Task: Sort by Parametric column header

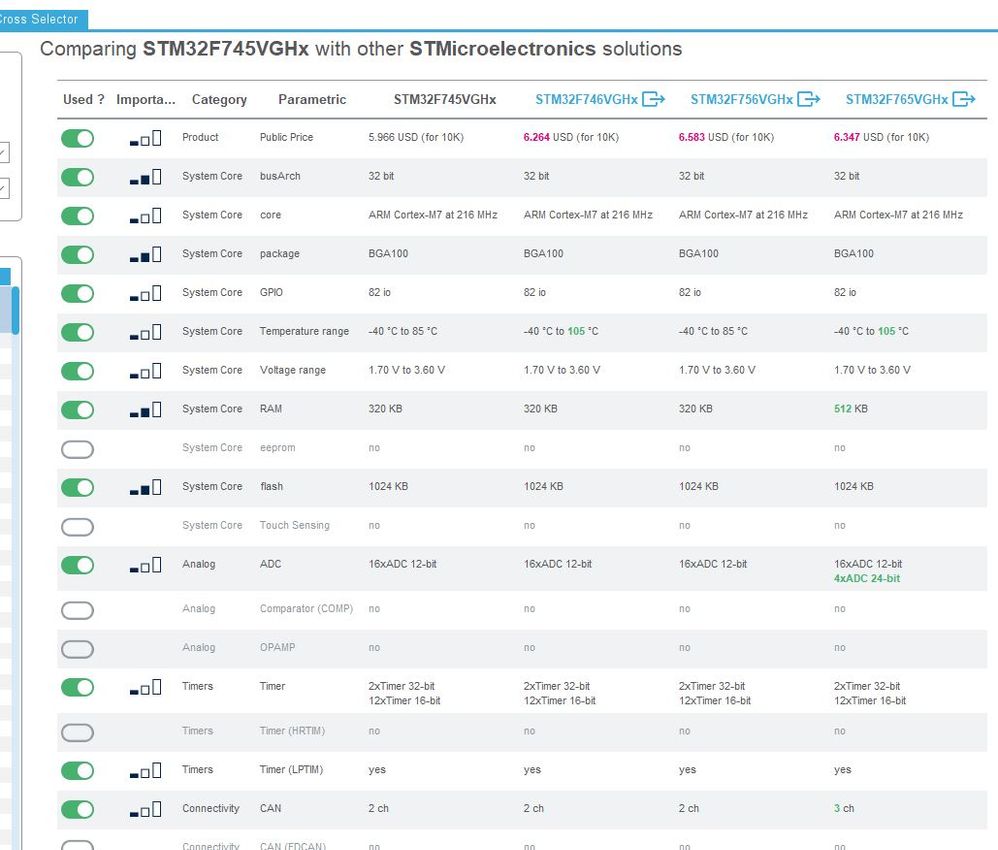Action: [312, 99]
